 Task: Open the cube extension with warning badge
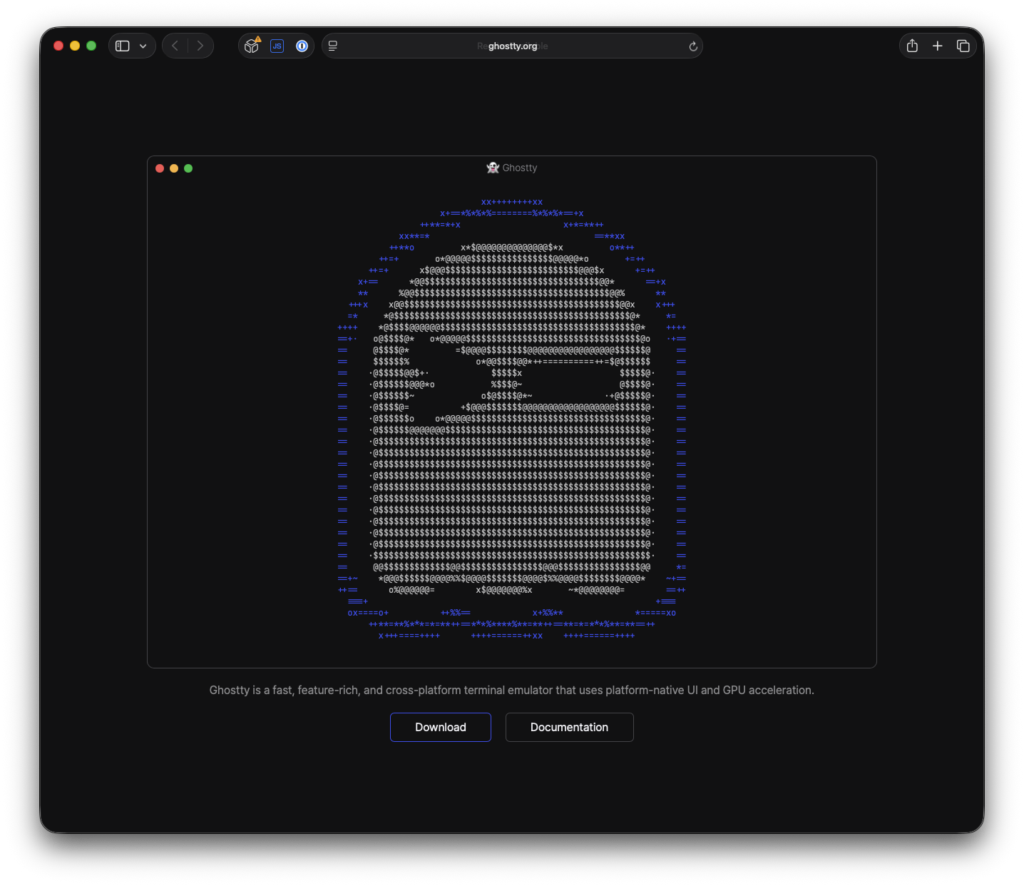tap(252, 45)
